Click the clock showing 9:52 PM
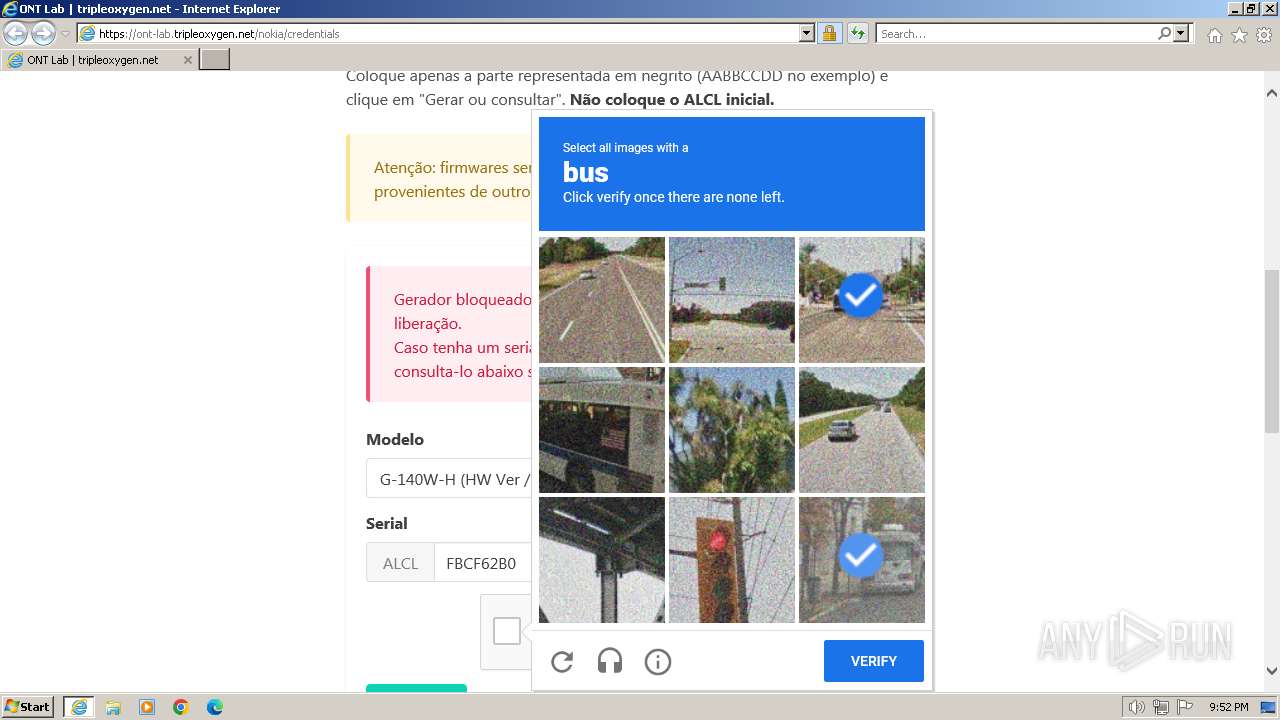Image resolution: width=1280 pixels, height=720 pixels. click(1228, 707)
